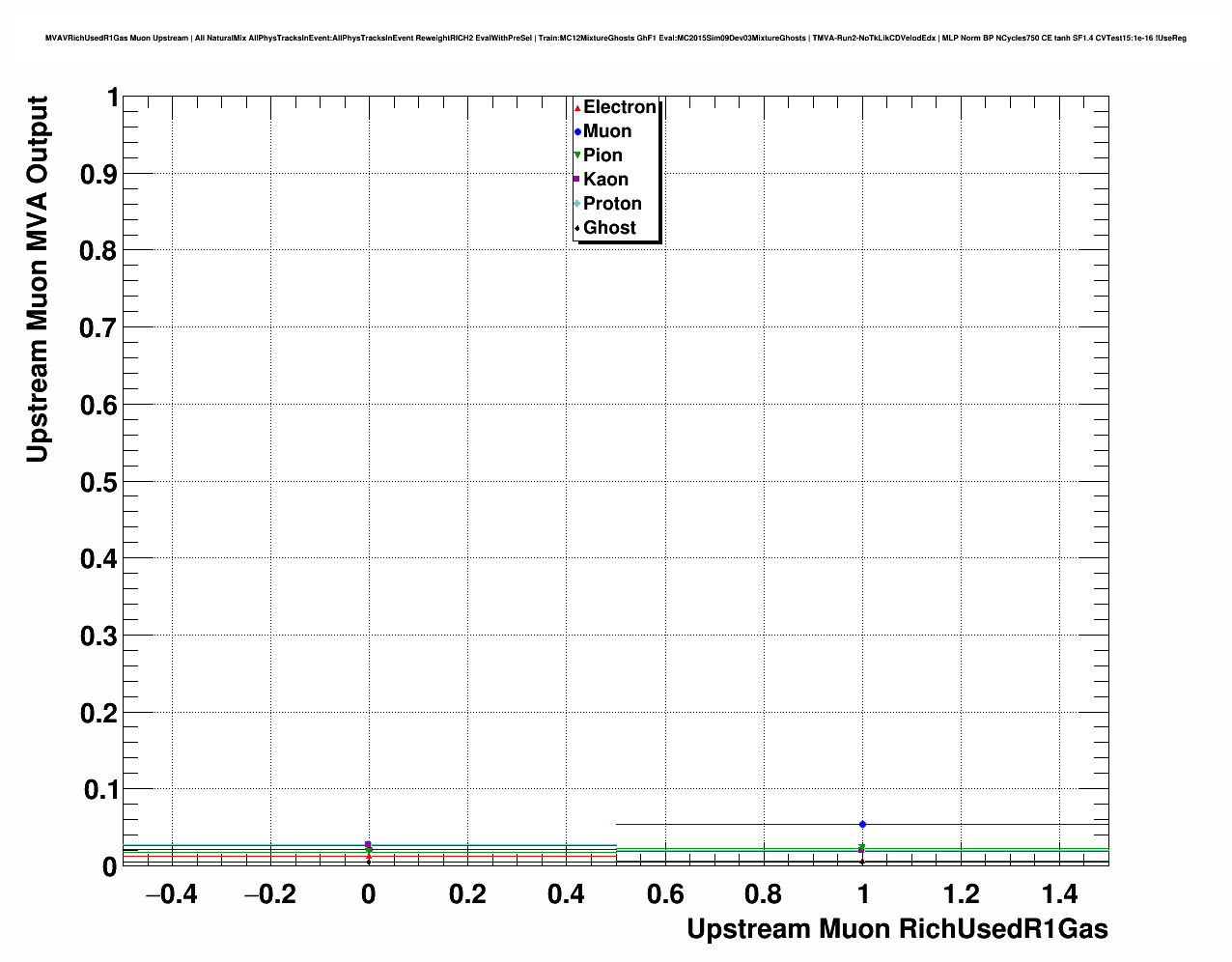The image size is (1232, 962).
Task: Click the blue Muon circle marker in legend
Action: coord(577,132)
